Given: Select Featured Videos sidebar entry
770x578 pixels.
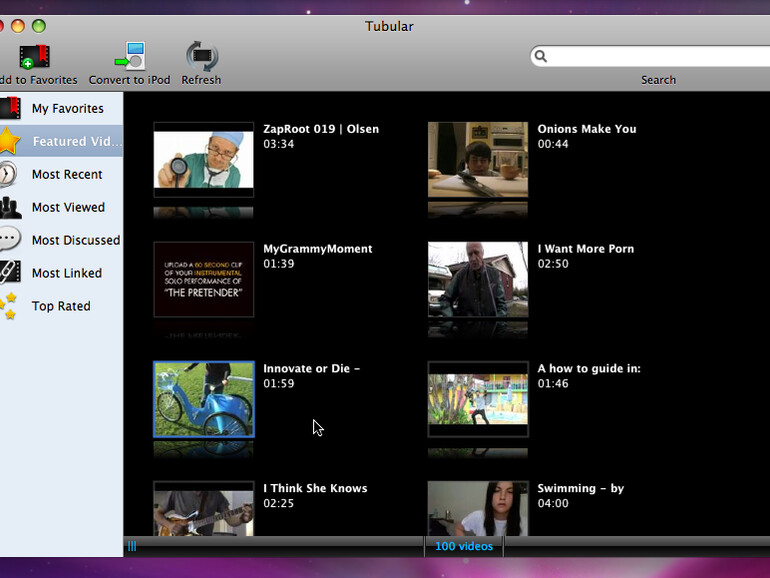Looking at the screenshot, I should click(x=61, y=141).
